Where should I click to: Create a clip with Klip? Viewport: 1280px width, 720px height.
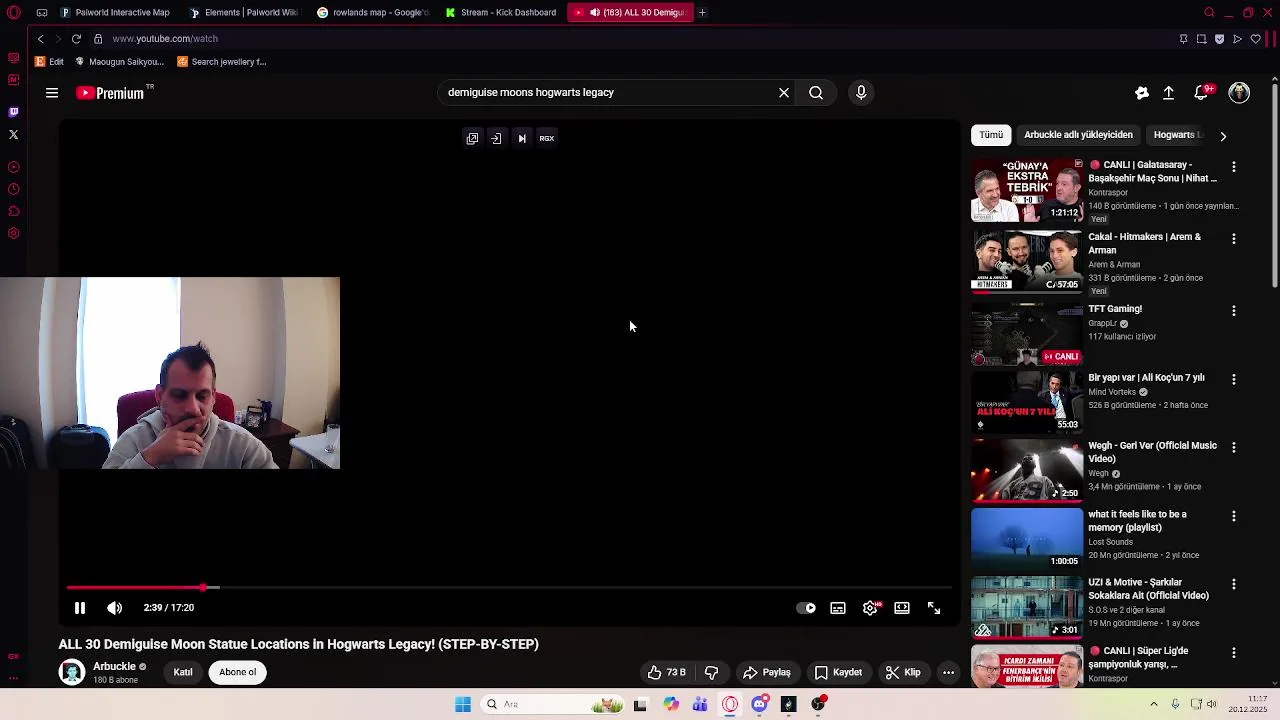[903, 673]
